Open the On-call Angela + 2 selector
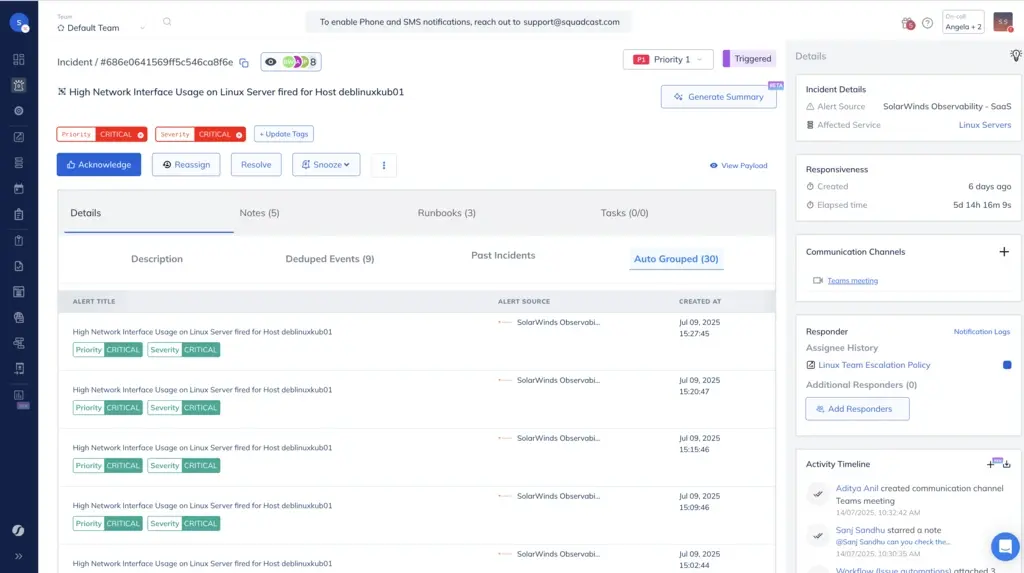Viewport: 1024px width, 573px height. (x=963, y=22)
